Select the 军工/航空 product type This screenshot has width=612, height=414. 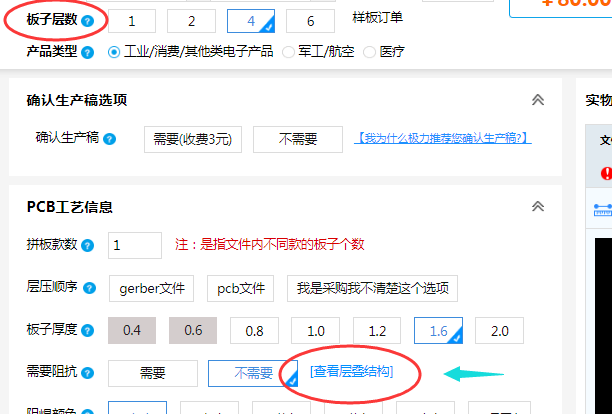click(x=290, y=51)
